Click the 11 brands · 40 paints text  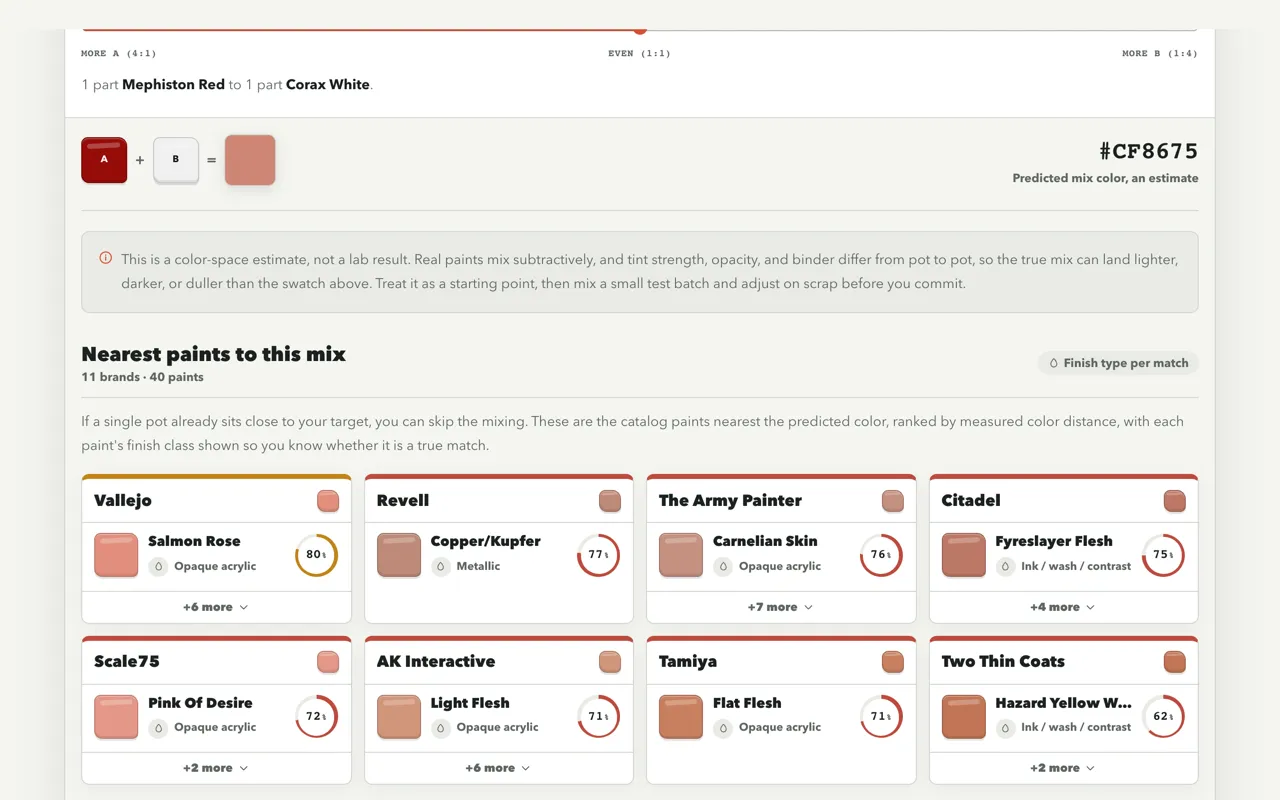(142, 377)
